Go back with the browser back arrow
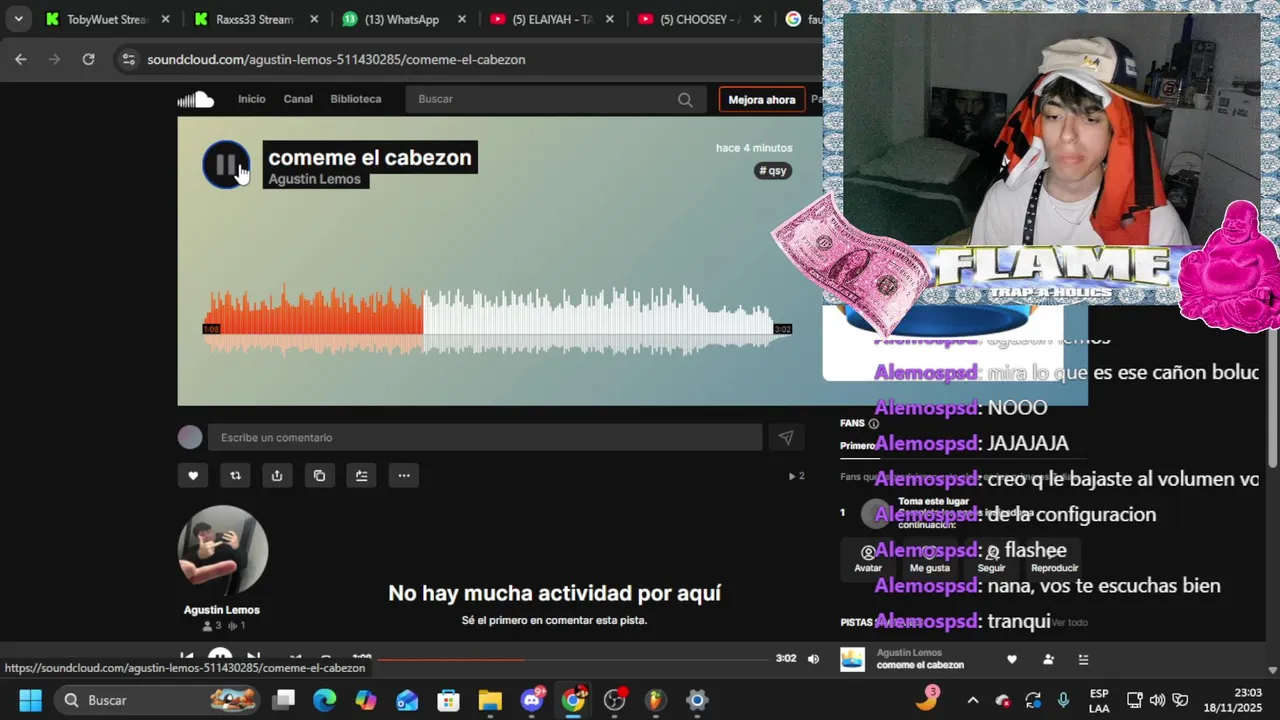 click(x=21, y=59)
